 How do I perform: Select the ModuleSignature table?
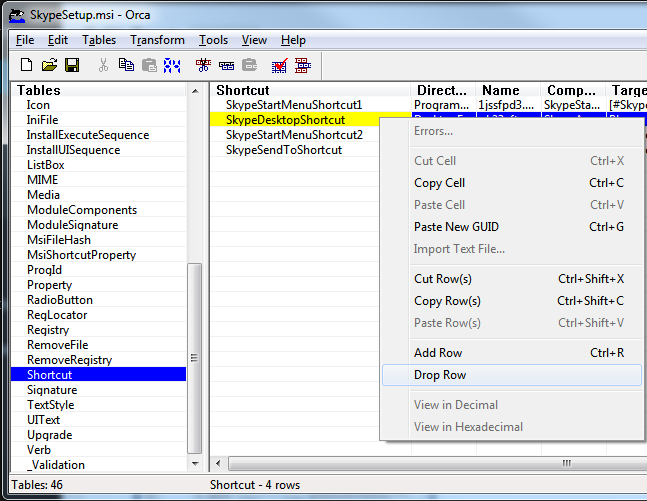pyautogui.click(x=99, y=225)
